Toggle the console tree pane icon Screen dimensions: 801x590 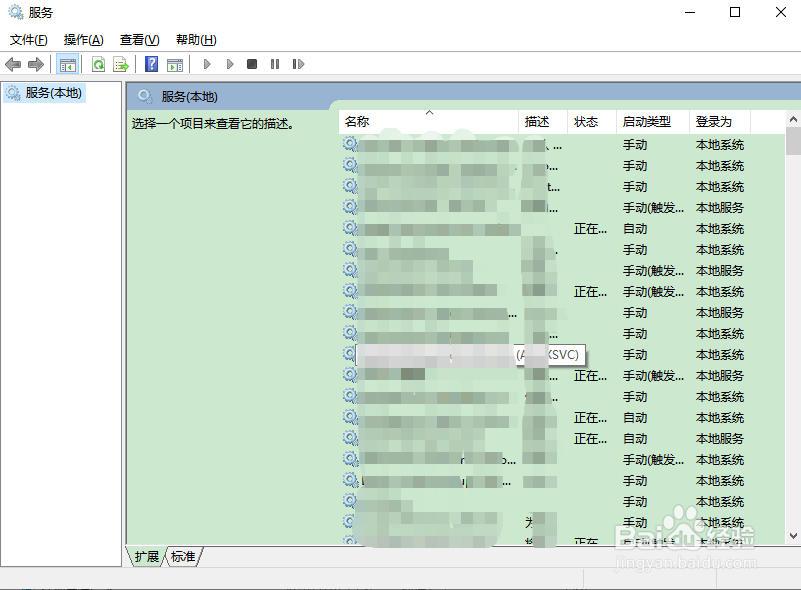pyautogui.click(x=68, y=63)
